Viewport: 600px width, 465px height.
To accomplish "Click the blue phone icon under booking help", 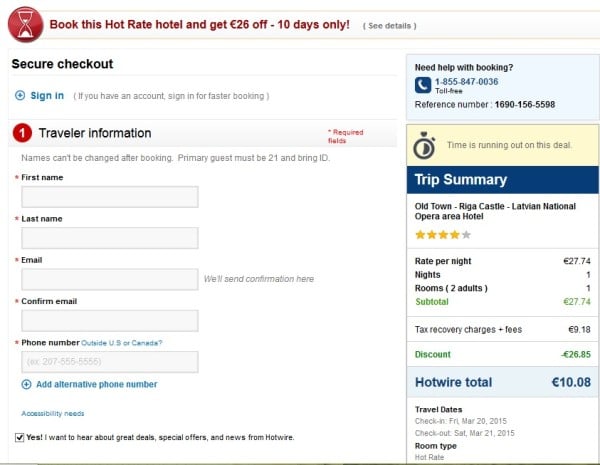I will pos(423,85).
